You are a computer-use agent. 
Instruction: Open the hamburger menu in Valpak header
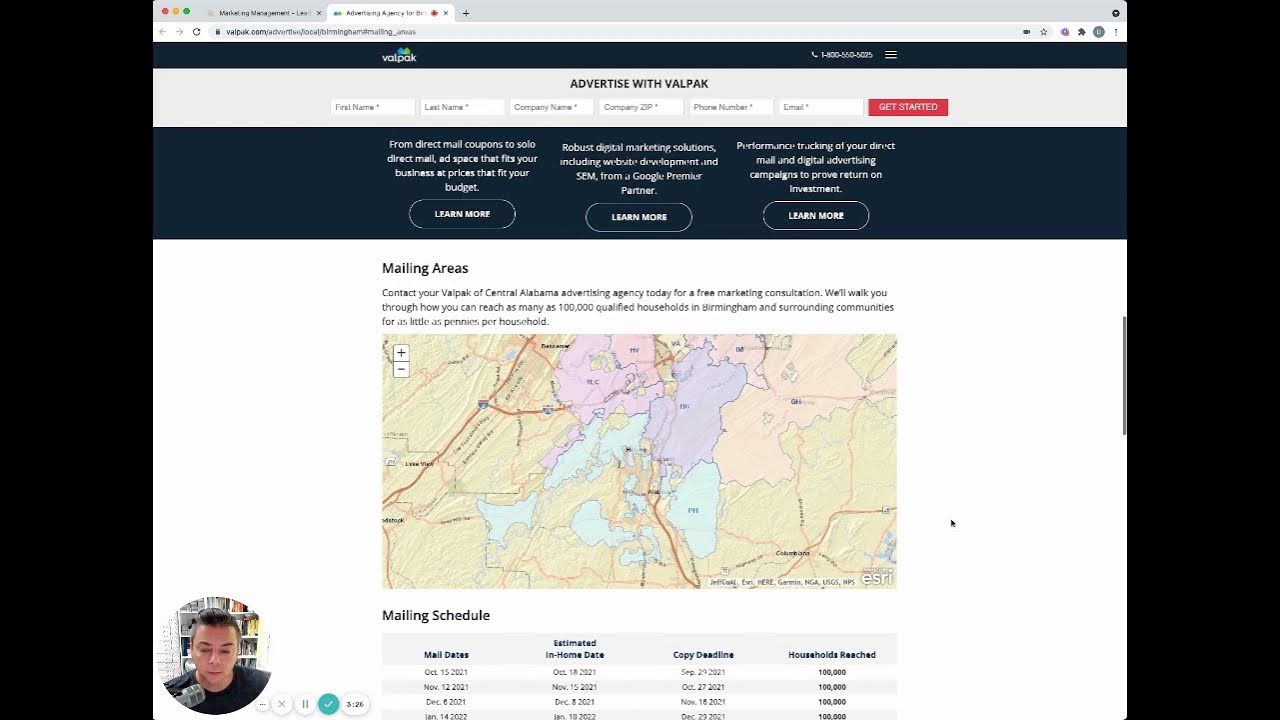891,55
